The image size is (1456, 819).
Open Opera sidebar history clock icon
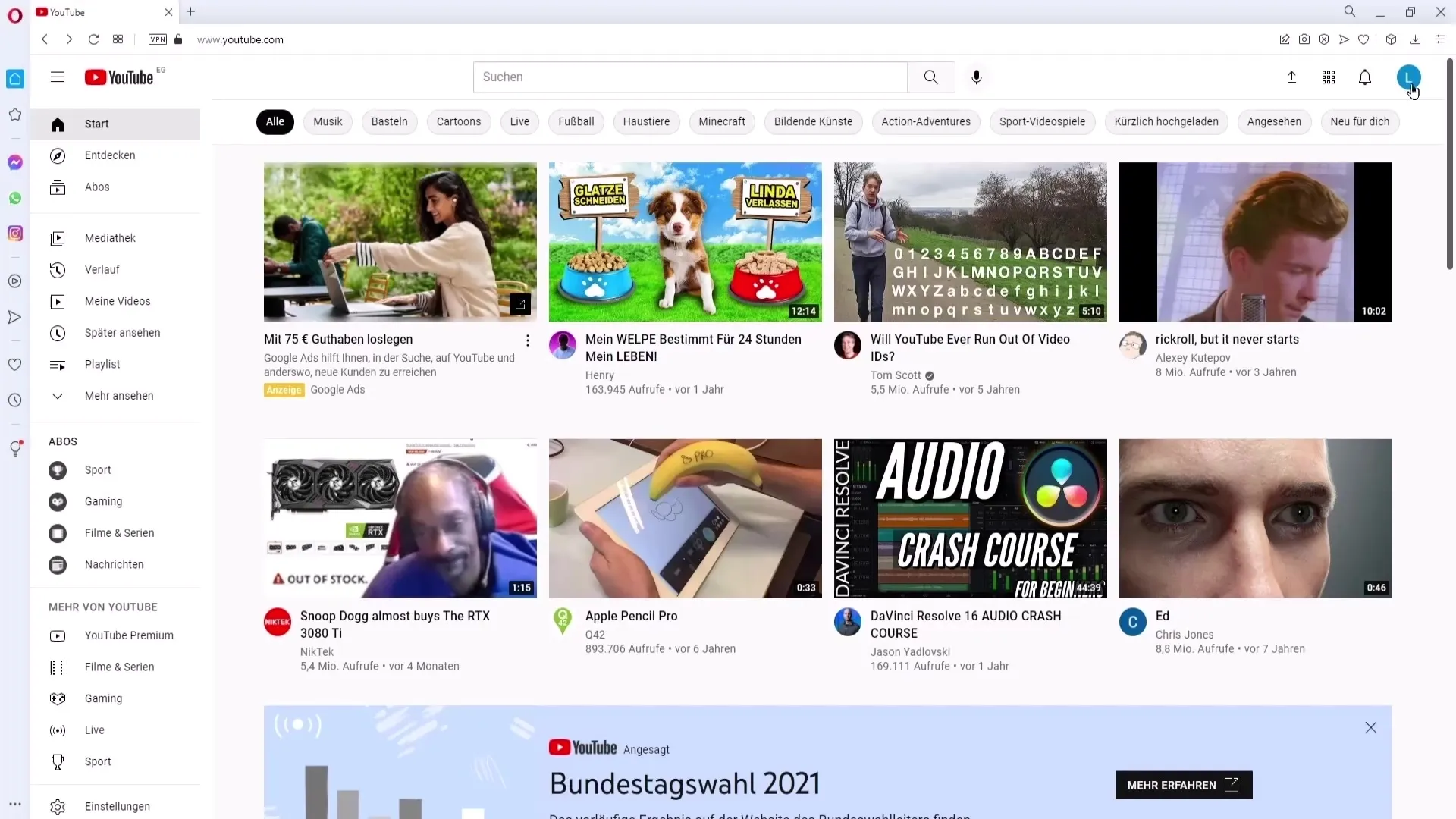tap(15, 400)
